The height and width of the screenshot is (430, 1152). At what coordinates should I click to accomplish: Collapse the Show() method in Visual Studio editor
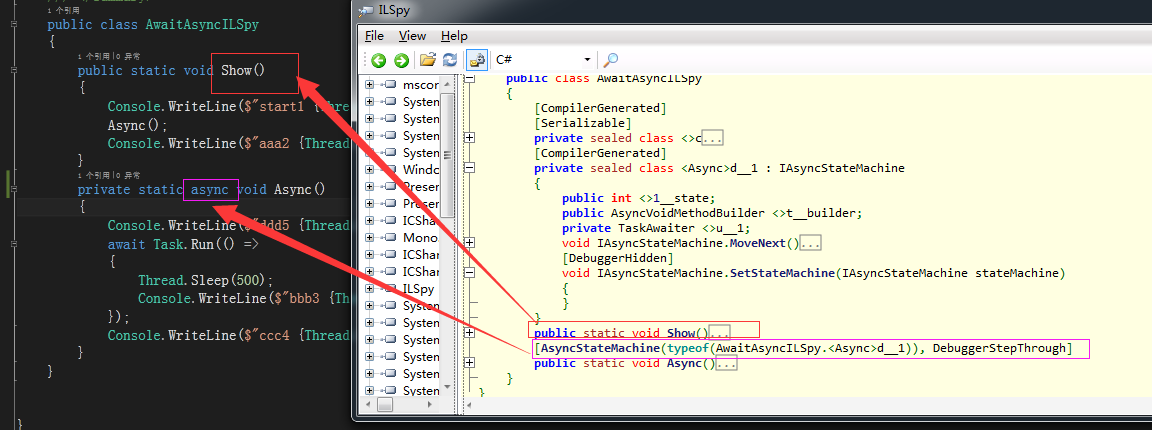[15, 71]
